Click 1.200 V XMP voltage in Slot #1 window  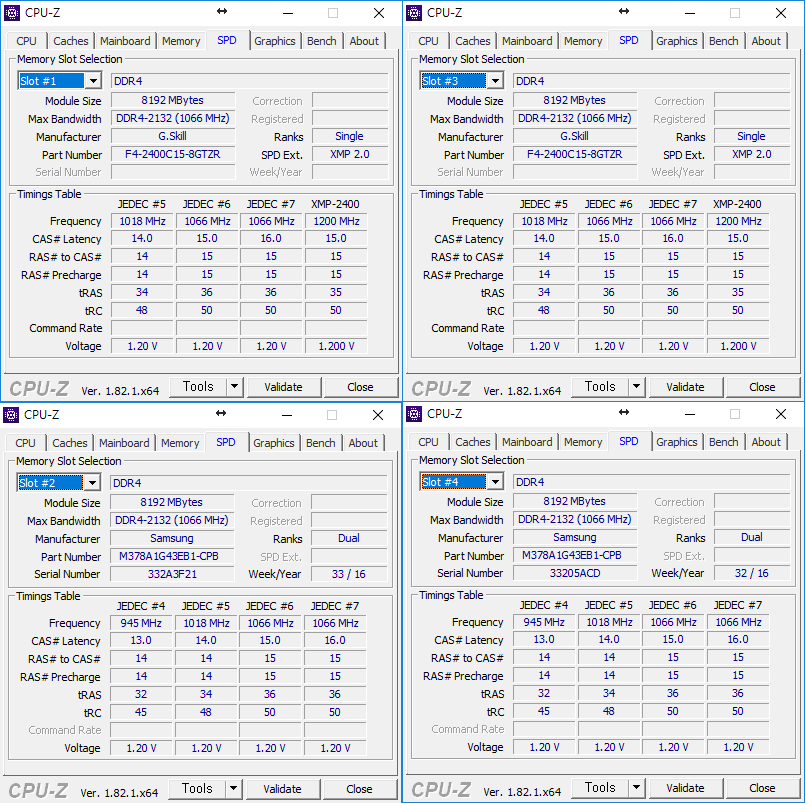336,346
